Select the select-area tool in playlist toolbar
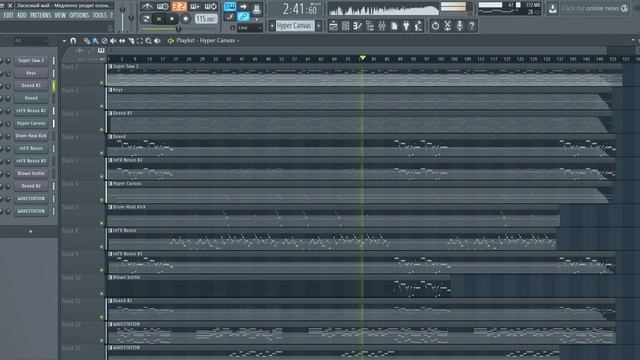The height and width of the screenshot is (360, 640). point(140,41)
